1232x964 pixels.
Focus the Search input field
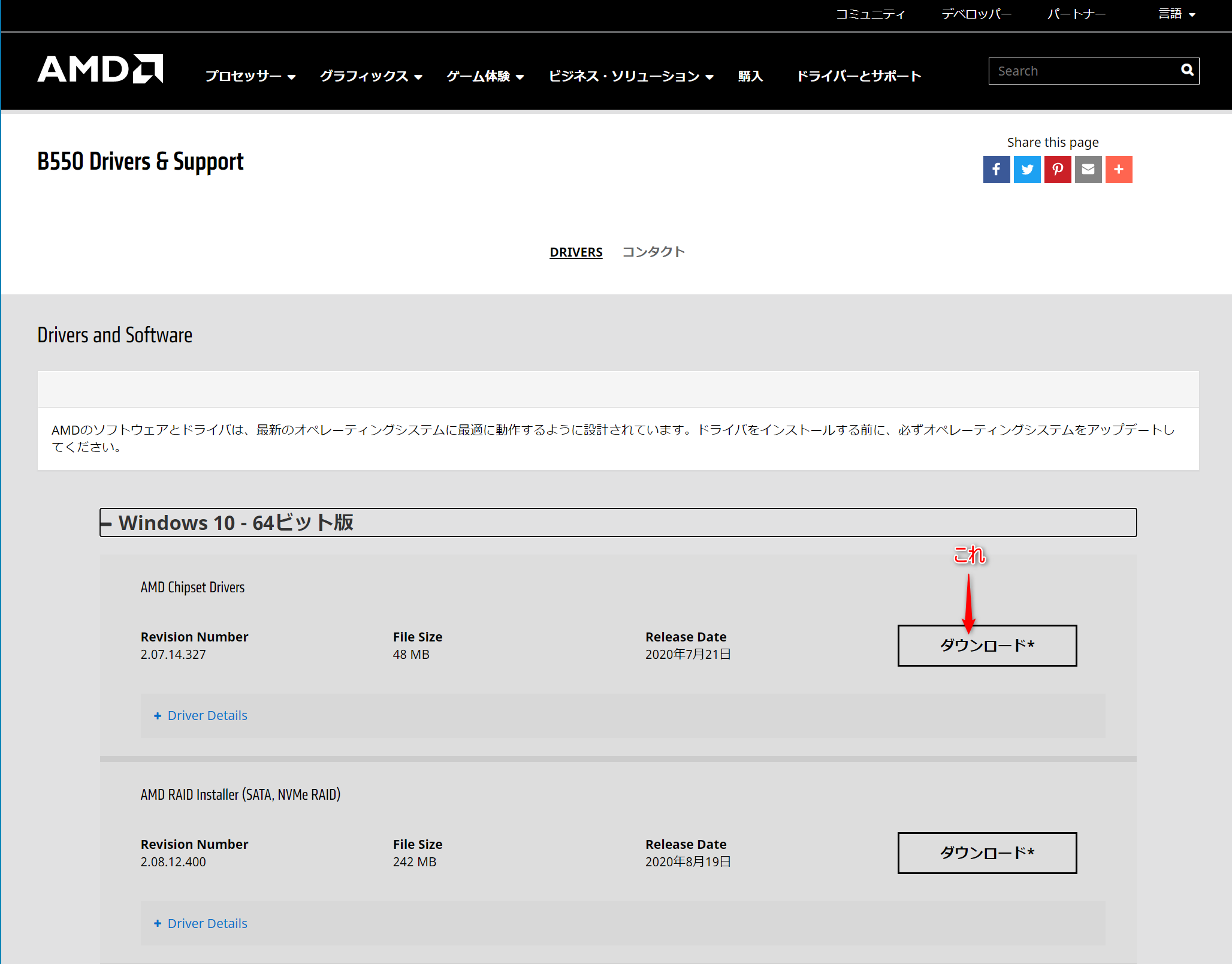[1085, 71]
